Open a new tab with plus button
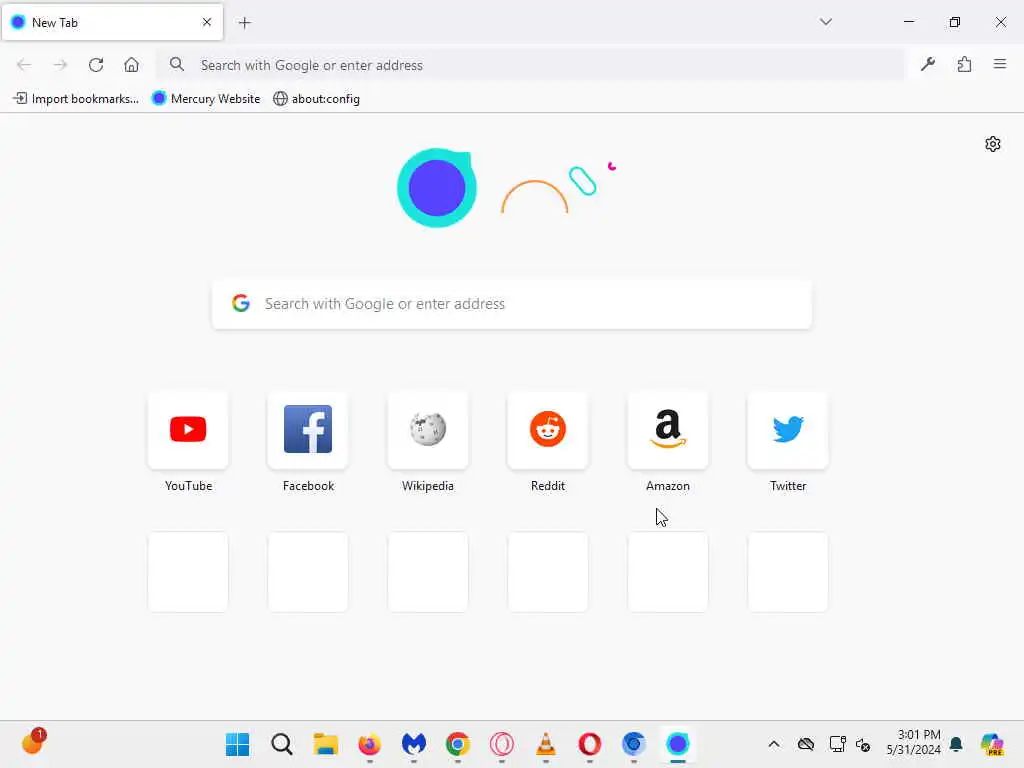 coord(245,23)
